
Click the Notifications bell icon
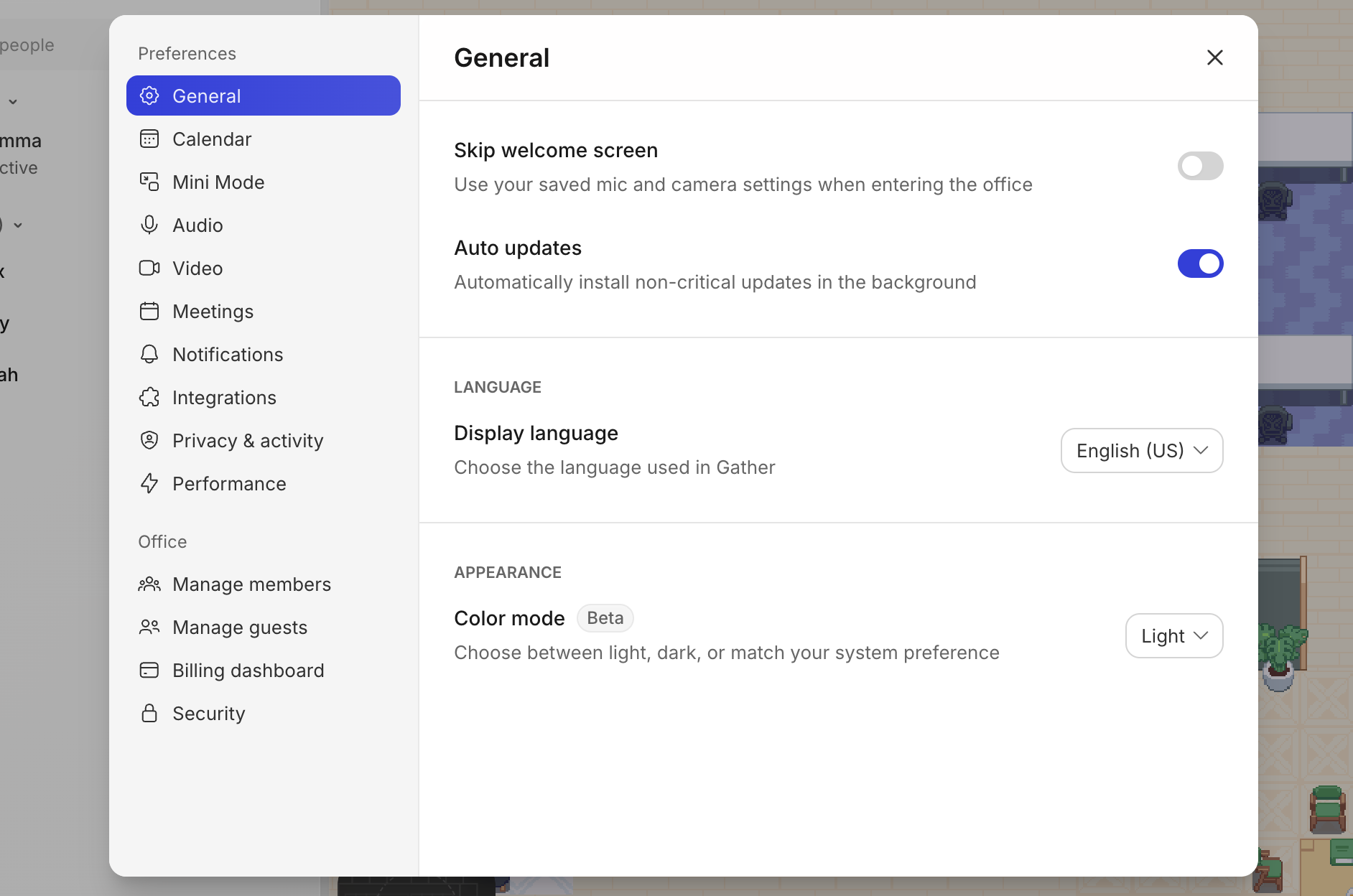tap(149, 354)
